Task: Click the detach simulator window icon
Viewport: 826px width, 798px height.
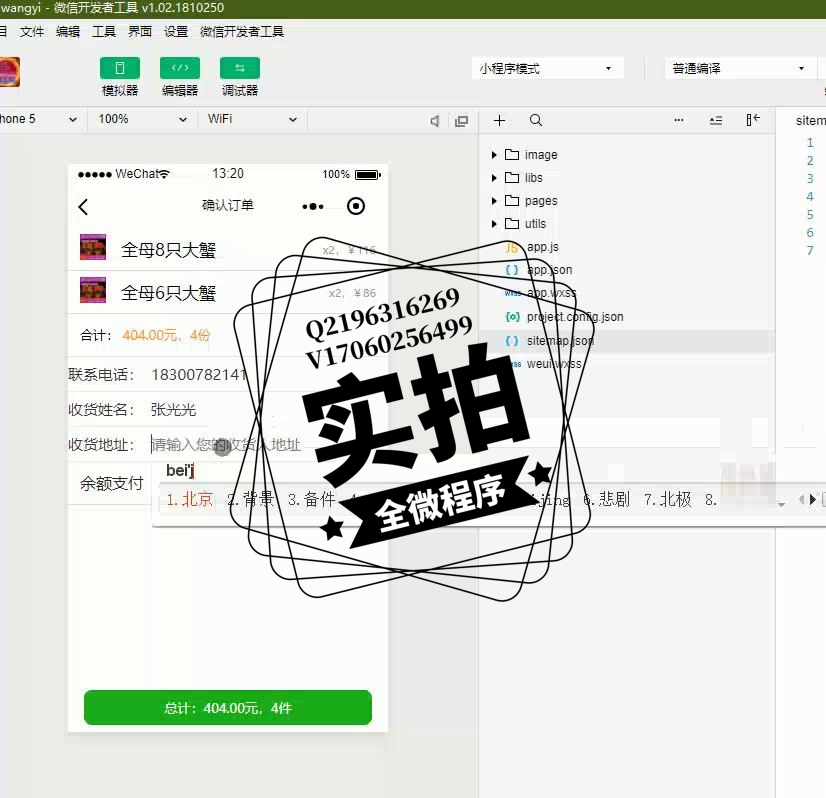Action: click(461, 122)
